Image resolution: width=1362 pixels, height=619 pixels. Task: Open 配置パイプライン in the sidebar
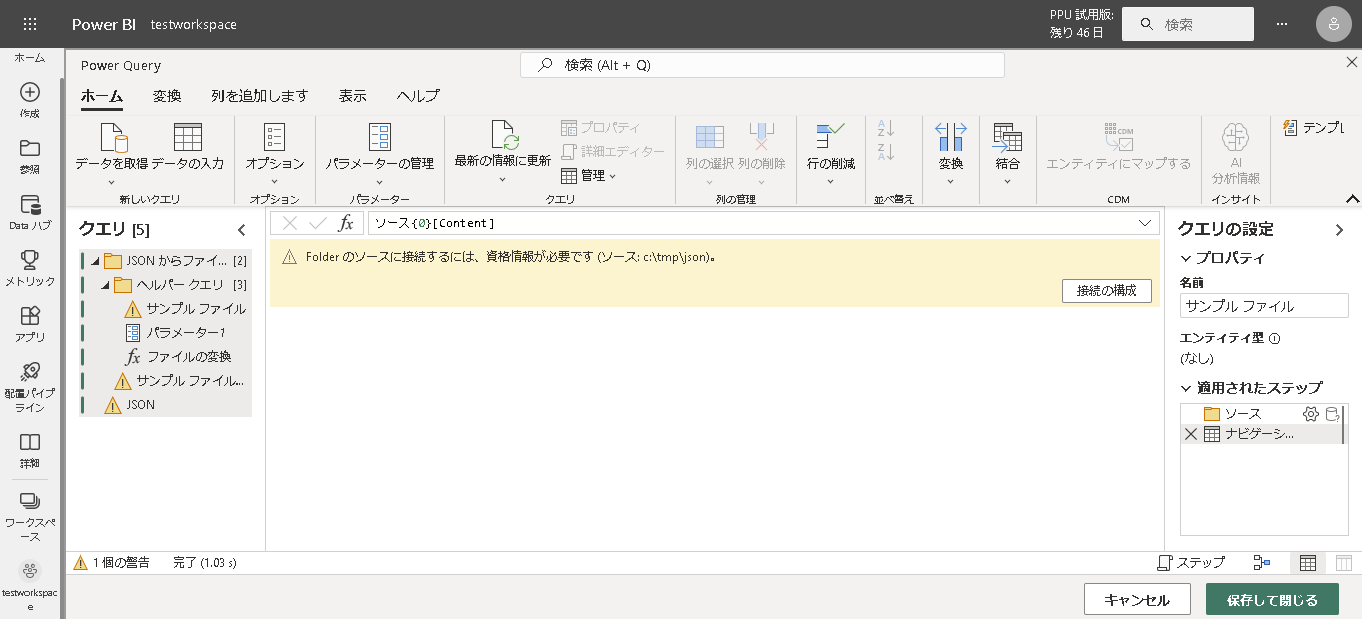pos(30,386)
